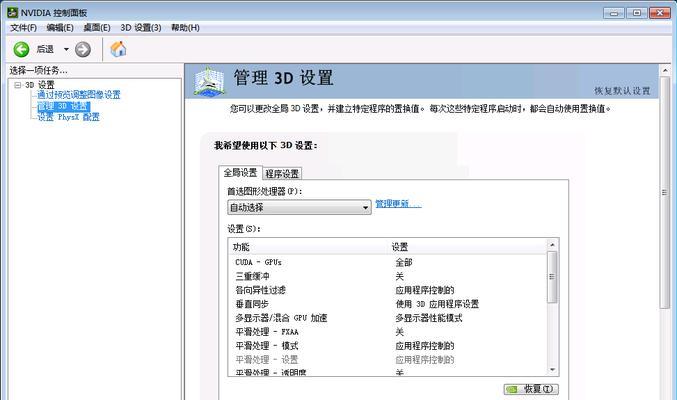Select the 垂直同步 settings row
Viewport: 677px width, 400px height.
(x=387, y=304)
